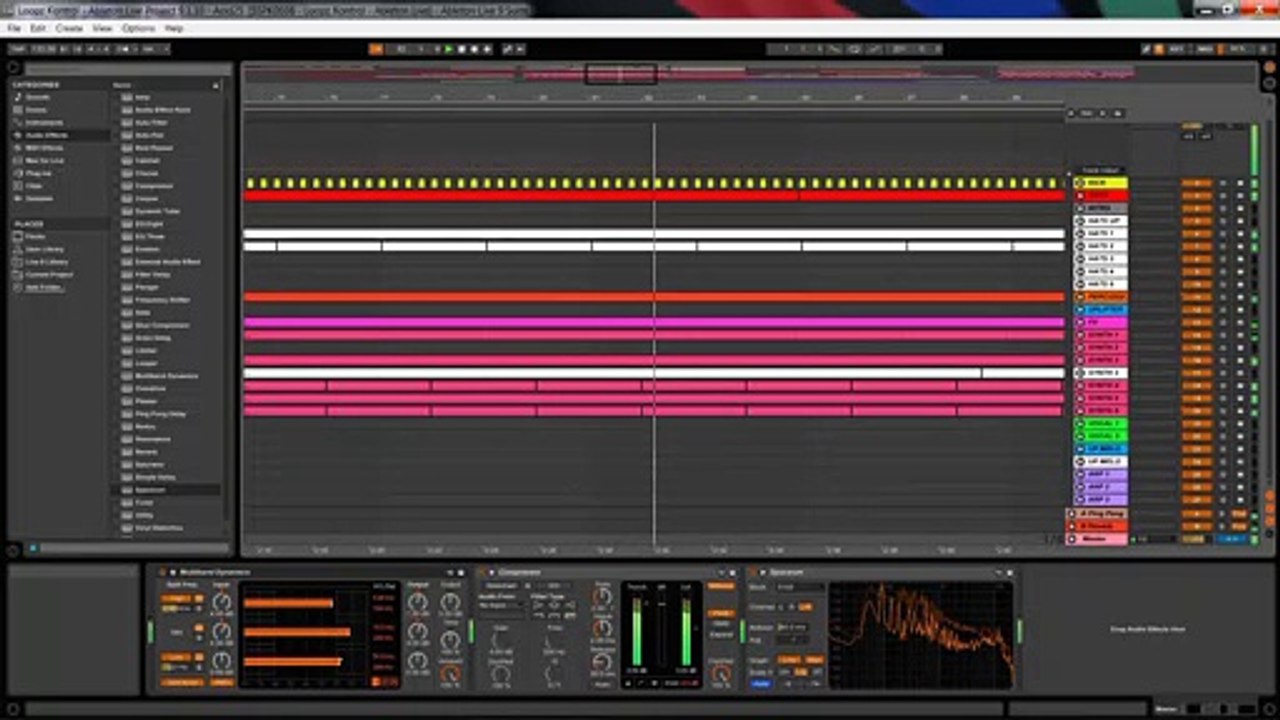Open the Edit menu
The image size is (1280, 720).
tap(38, 28)
